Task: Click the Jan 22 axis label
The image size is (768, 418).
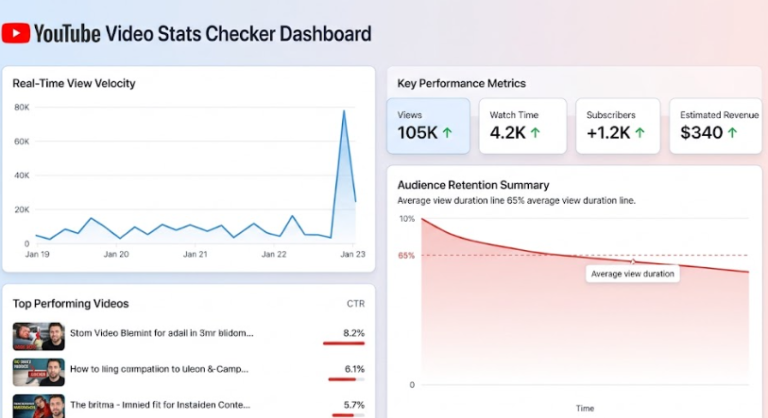Action: click(x=274, y=254)
